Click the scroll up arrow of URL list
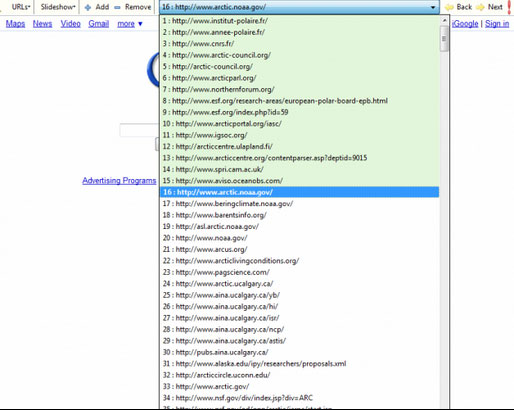Viewport: 514px width, 410px height. 444,21
